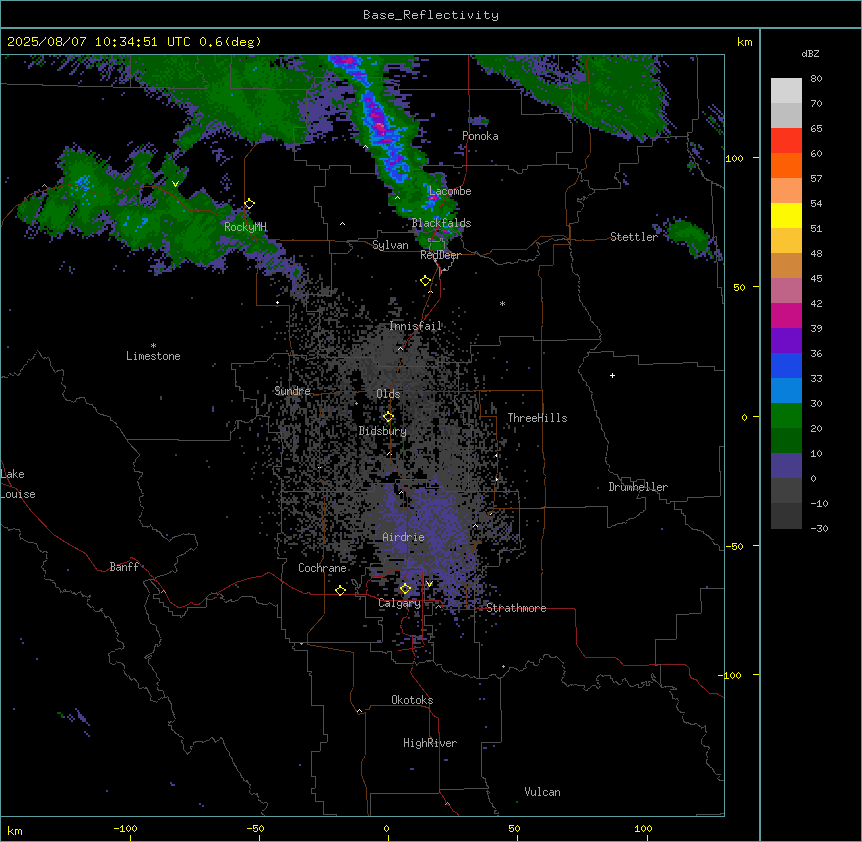Click the Base_Reflectivity title
862x842 pixels.
(x=431, y=15)
